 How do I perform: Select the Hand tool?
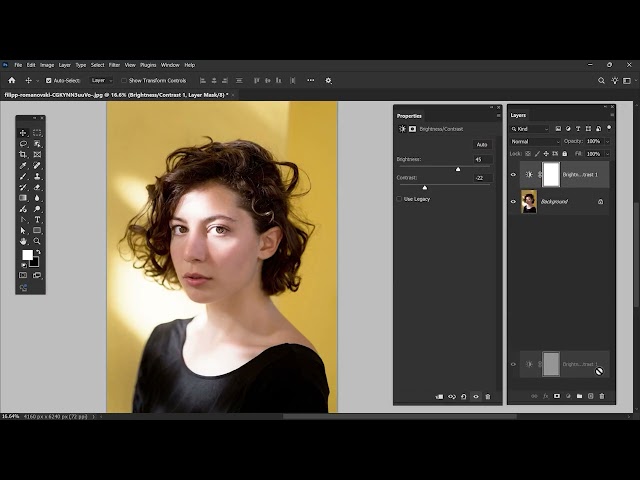(23, 241)
